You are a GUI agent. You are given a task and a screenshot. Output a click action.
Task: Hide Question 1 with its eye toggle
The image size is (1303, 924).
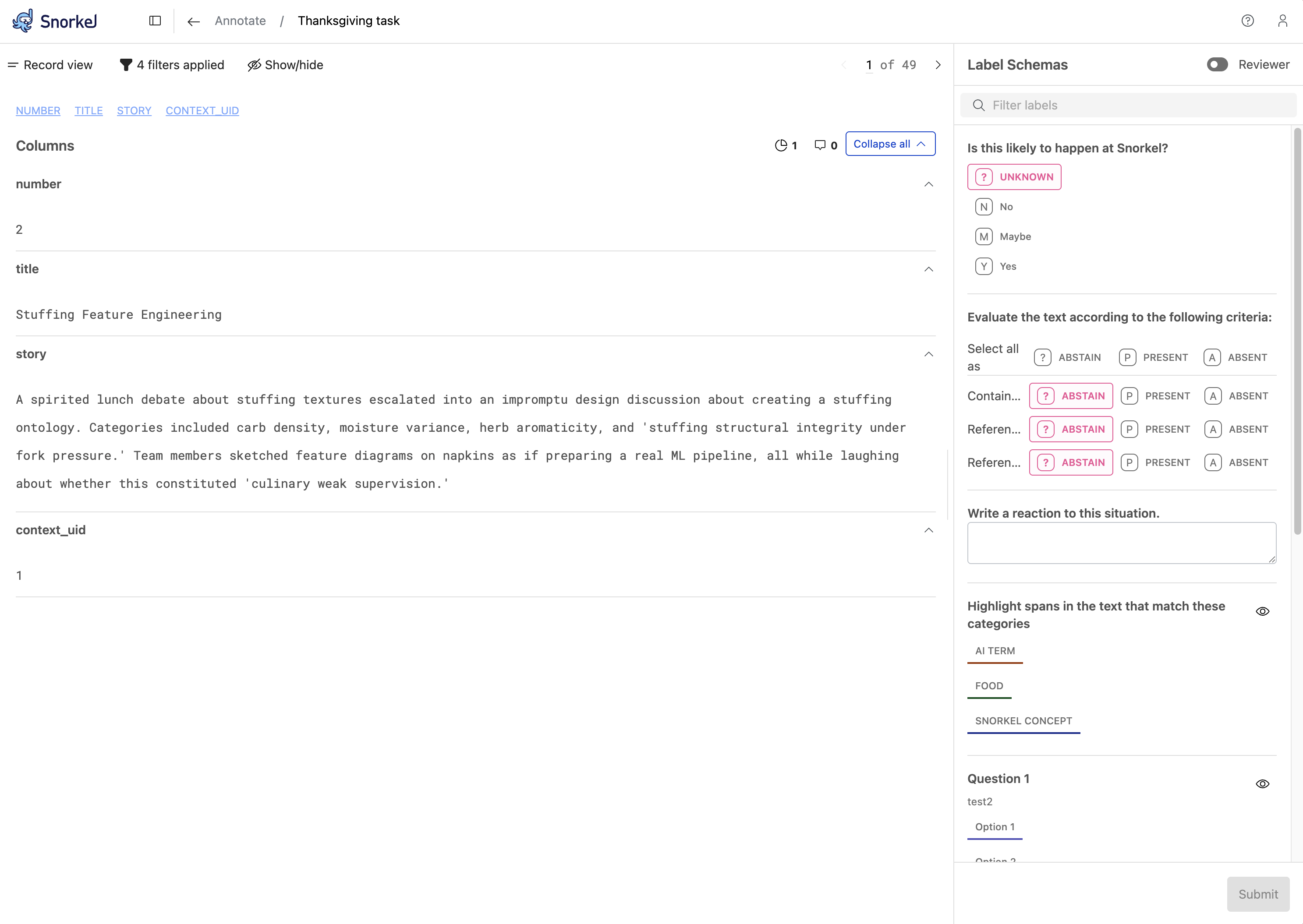(1263, 783)
